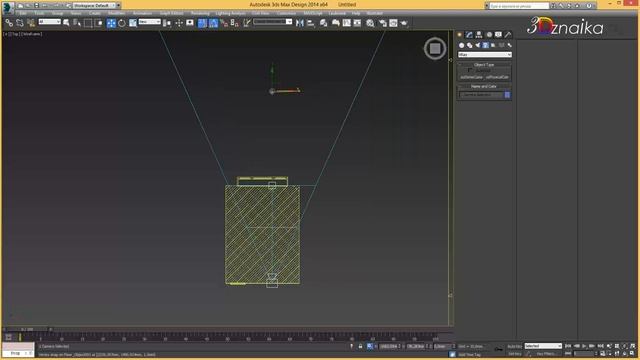The width and height of the screenshot is (640, 360).
Task: Toggle the Angle Snap button
Action: 213,23
